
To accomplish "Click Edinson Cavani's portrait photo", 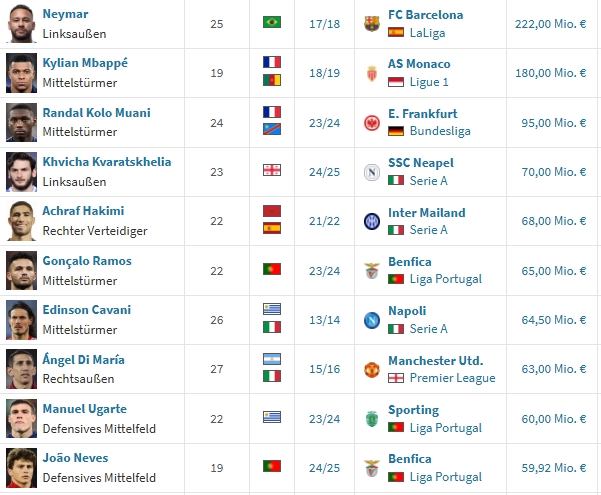I will tap(21, 319).
